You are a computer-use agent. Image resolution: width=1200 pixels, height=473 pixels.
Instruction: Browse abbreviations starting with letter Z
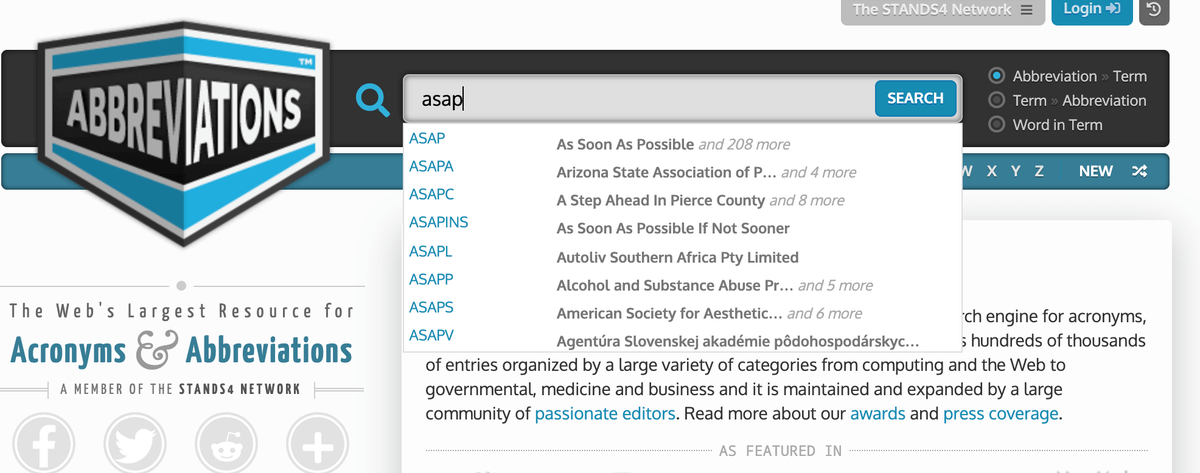[x=1040, y=171]
